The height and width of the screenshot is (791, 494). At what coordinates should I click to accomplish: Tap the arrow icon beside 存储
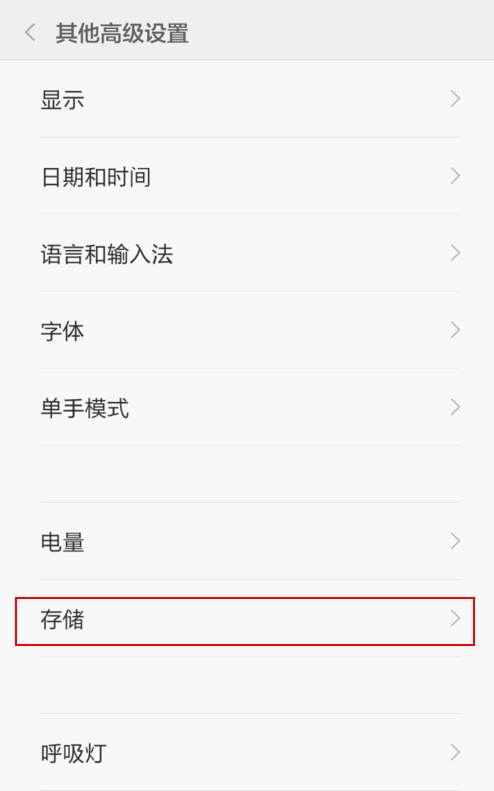point(455,618)
